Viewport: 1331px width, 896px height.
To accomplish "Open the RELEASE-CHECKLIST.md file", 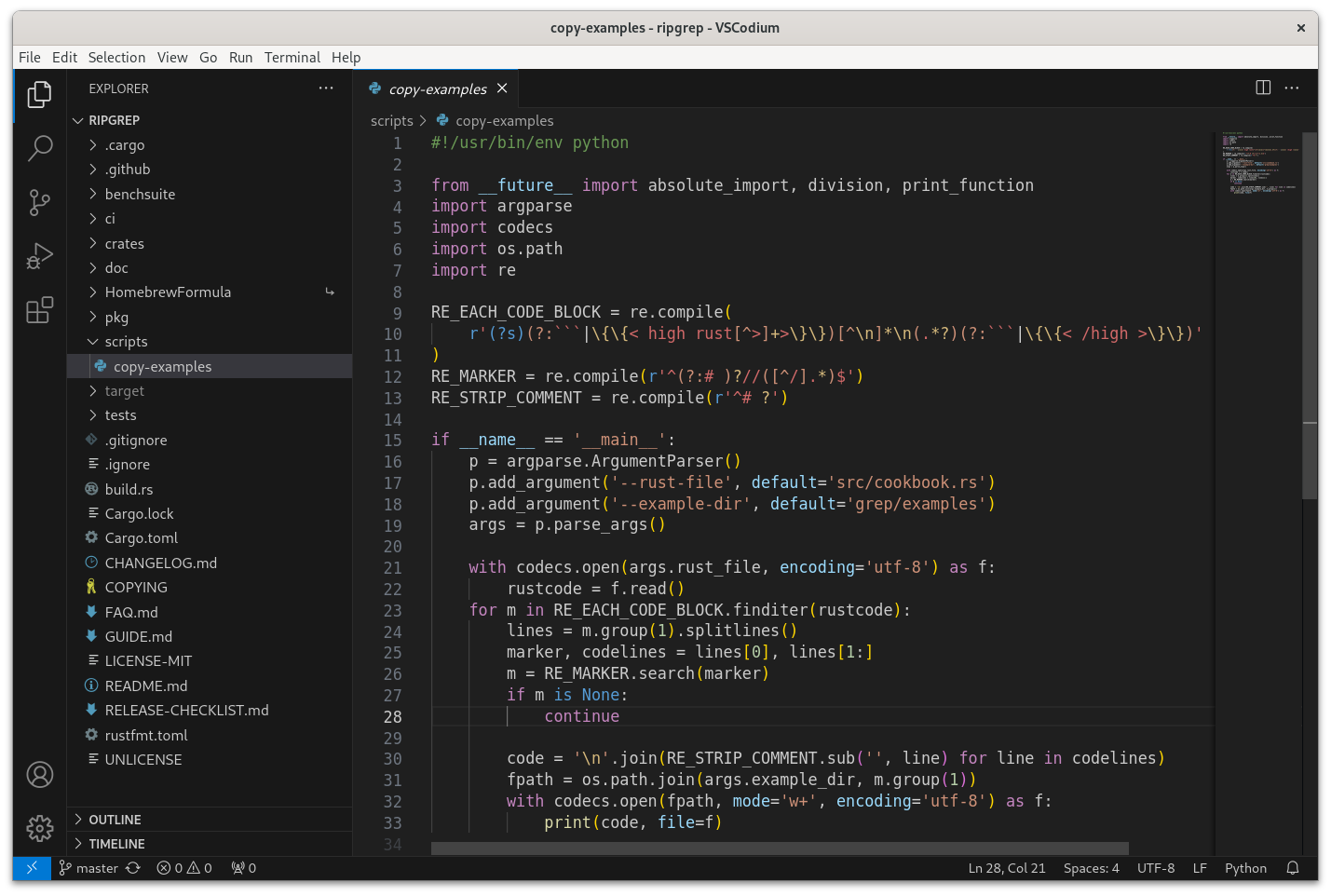I will pyautogui.click(x=210, y=711).
